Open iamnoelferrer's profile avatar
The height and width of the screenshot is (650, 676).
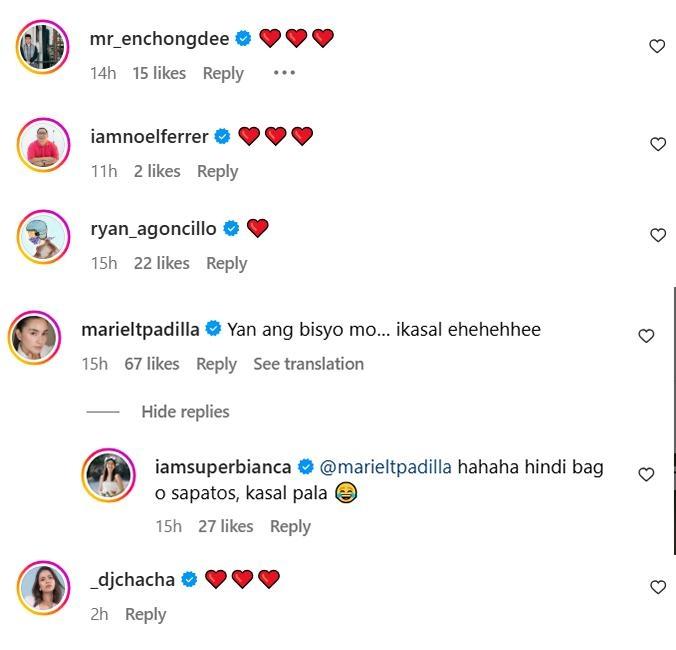pos(43,144)
